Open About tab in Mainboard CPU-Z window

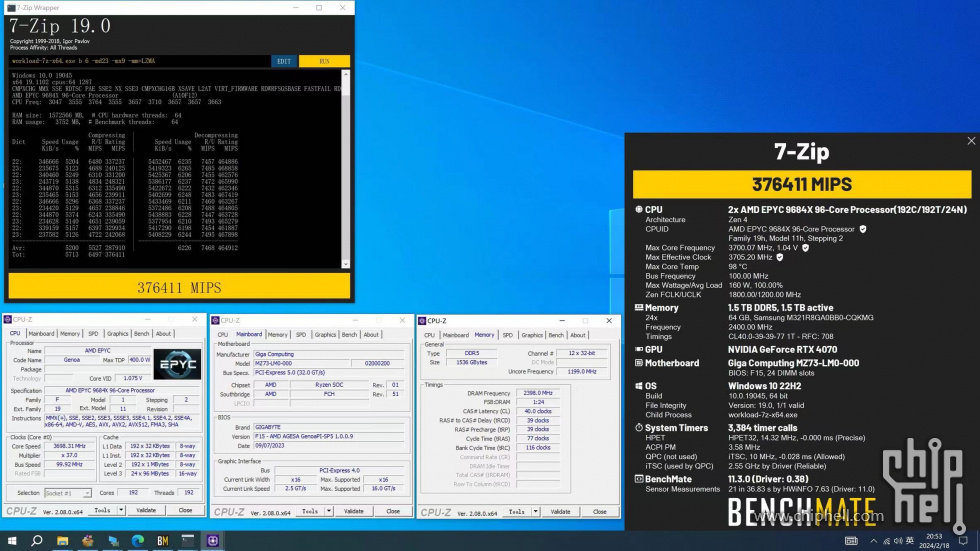[371, 335]
